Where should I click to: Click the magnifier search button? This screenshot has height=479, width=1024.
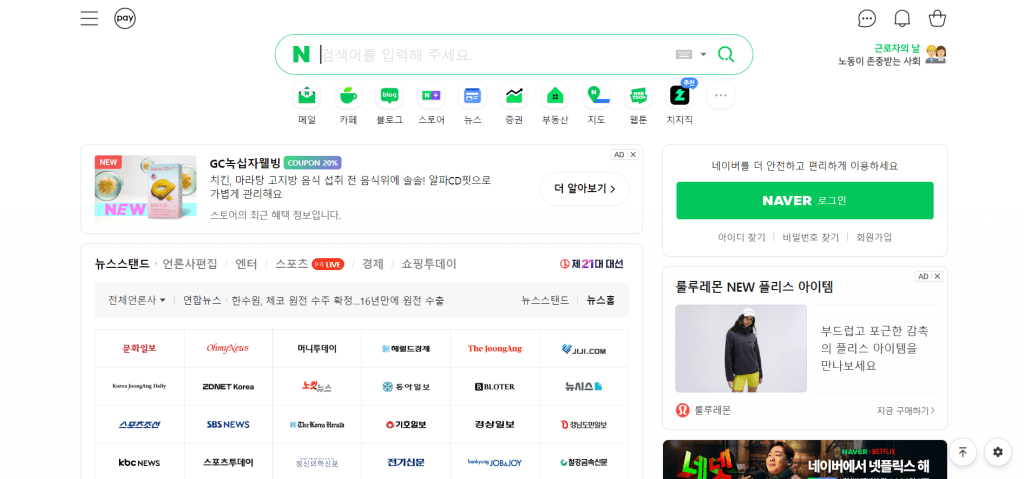(726, 54)
